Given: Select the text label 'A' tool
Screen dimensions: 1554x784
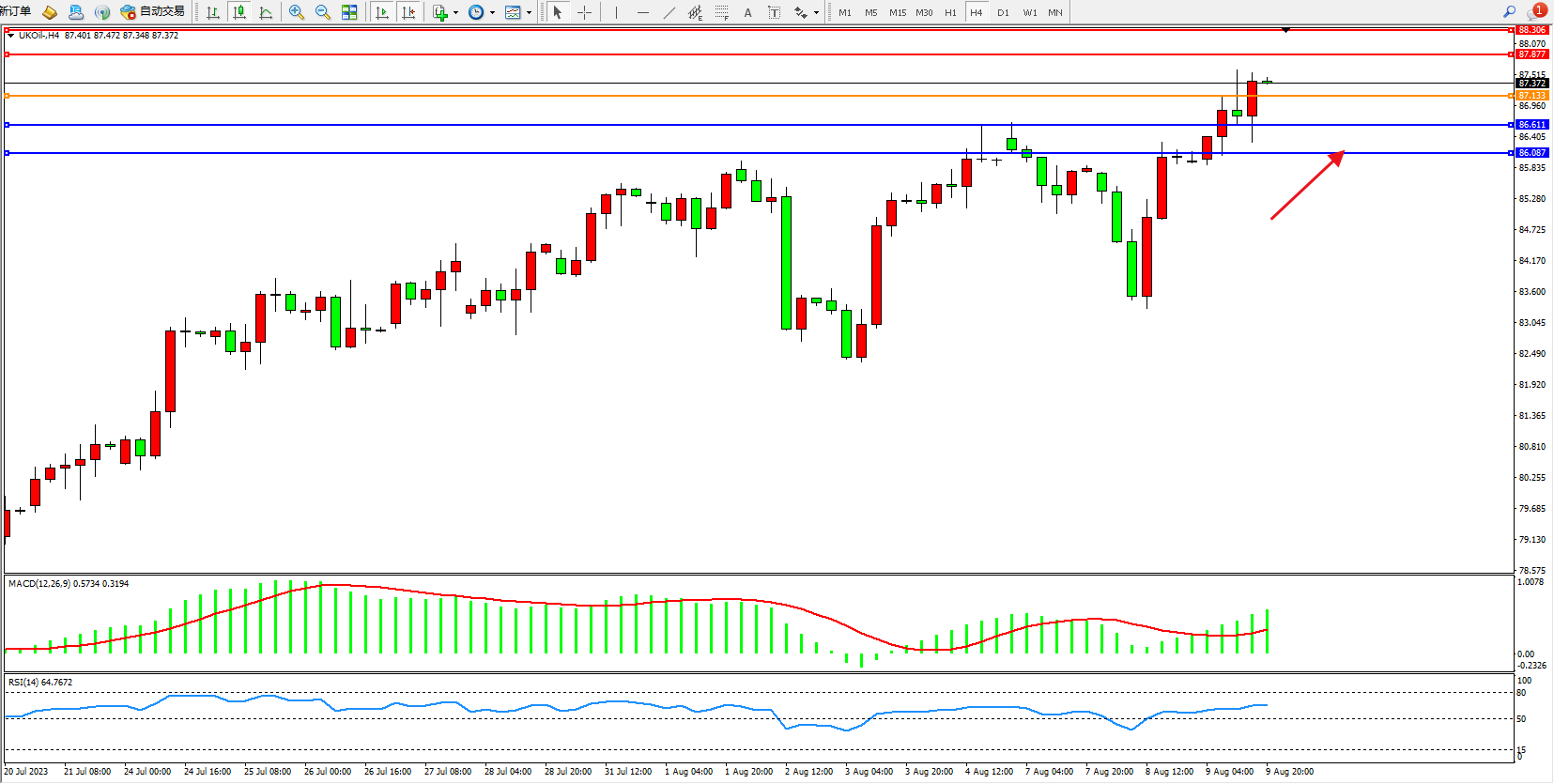Looking at the screenshot, I should [x=747, y=12].
